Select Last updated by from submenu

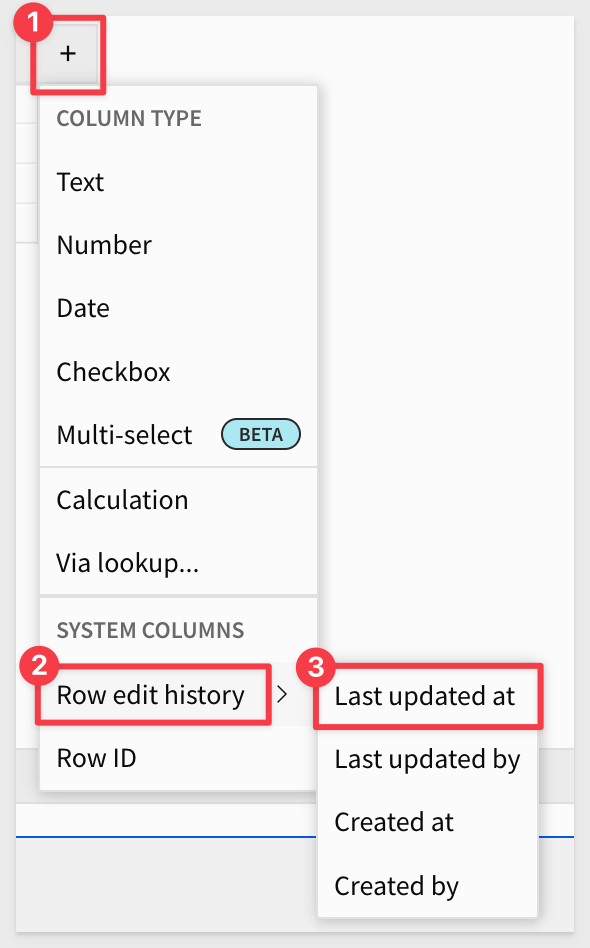427,759
